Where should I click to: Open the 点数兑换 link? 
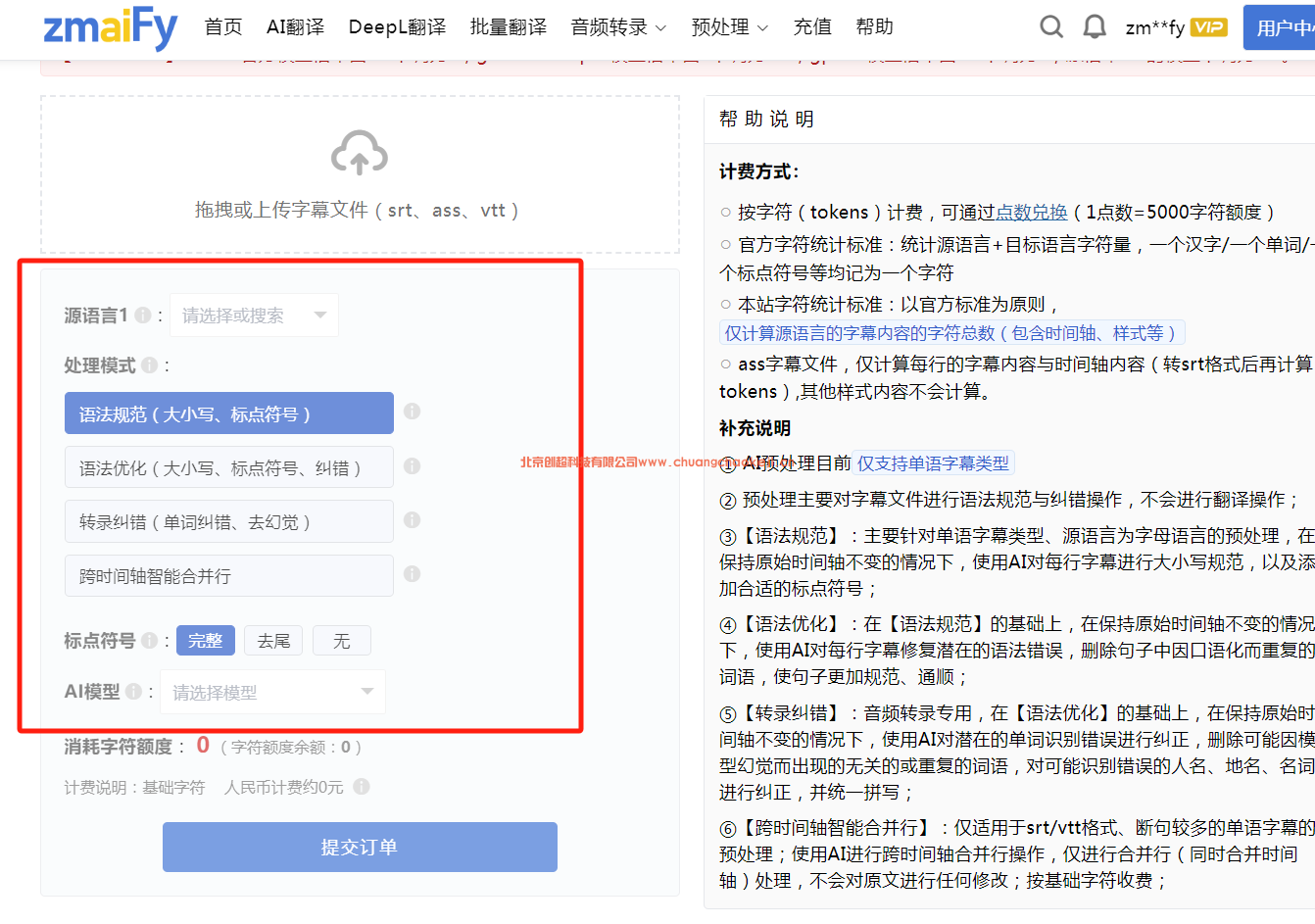[1031, 212]
